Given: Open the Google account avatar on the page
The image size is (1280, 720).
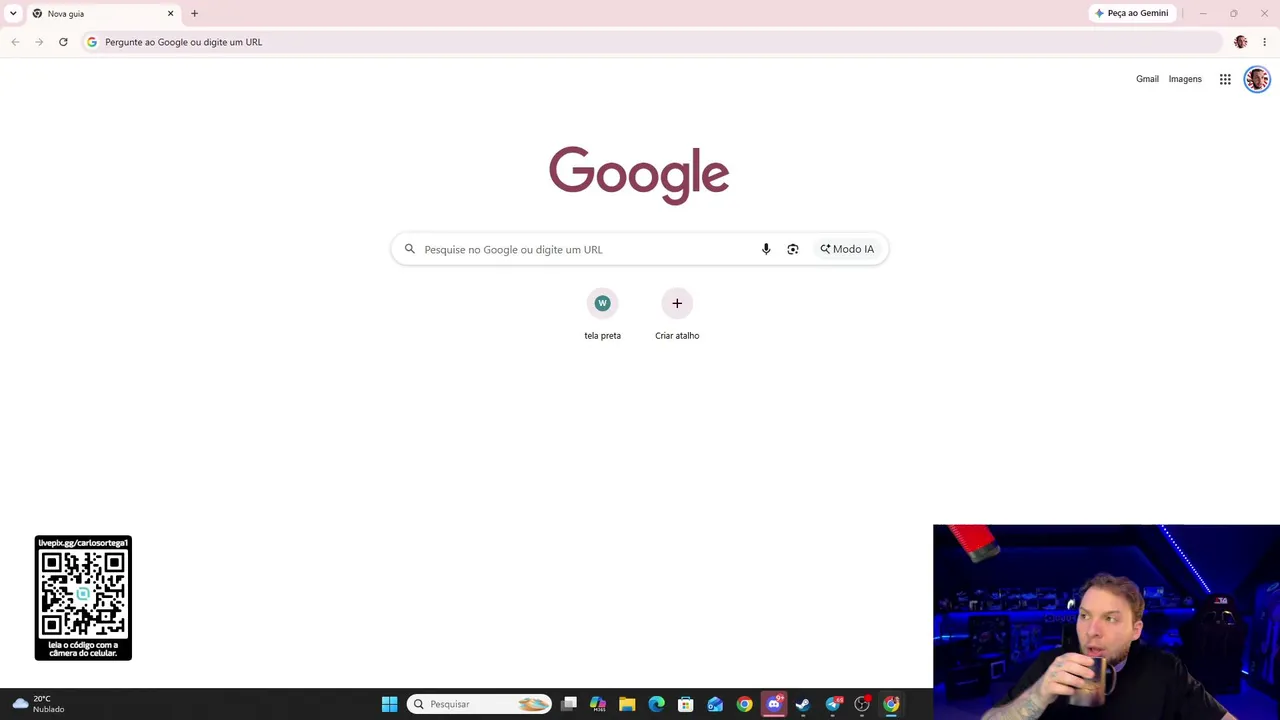Looking at the screenshot, I should (1257, 79).
